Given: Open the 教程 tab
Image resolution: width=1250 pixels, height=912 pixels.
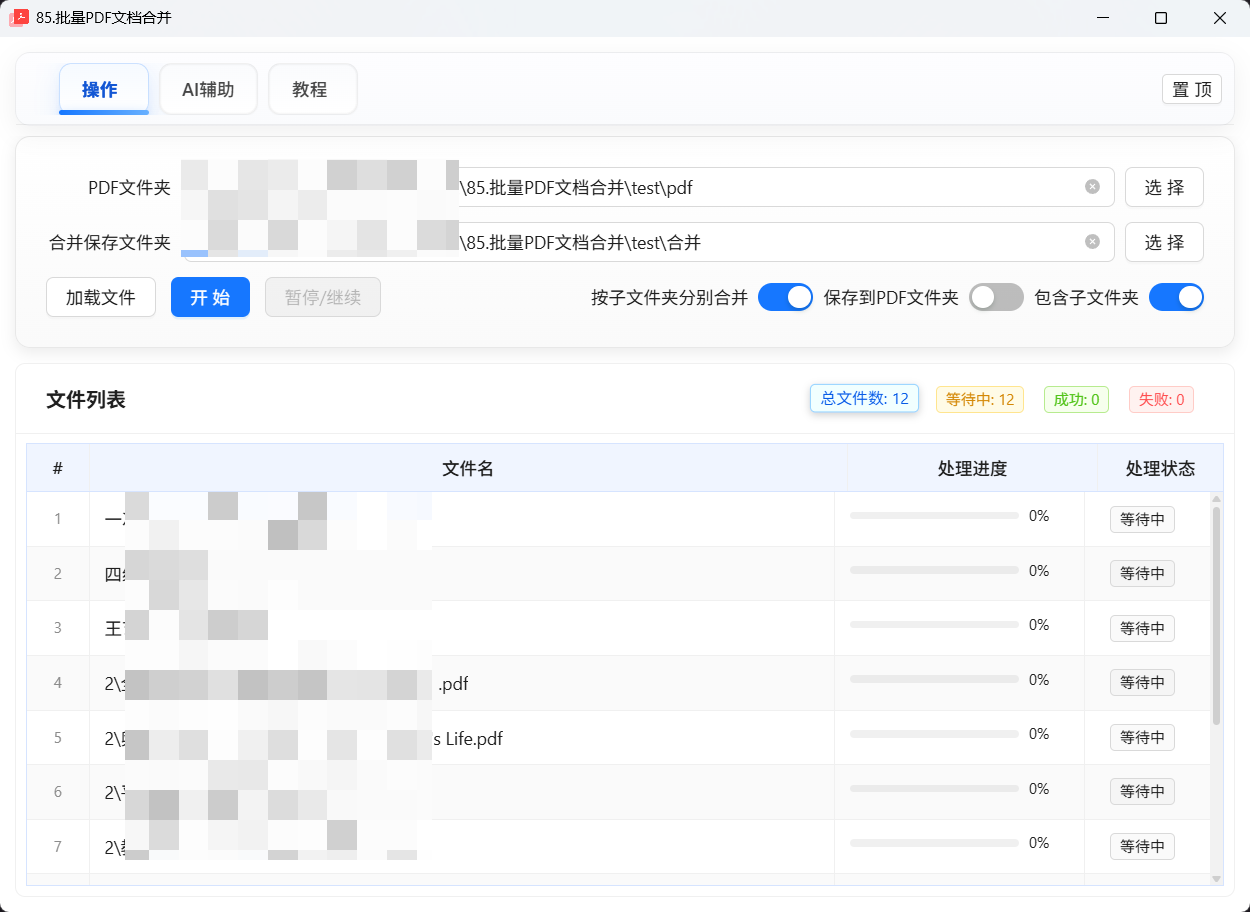Looking at the screenshot, I should pos(312,89).
